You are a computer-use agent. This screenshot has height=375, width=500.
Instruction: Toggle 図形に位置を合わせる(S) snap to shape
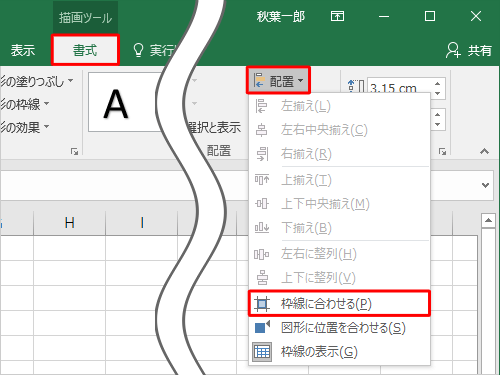tap(339, 327)
